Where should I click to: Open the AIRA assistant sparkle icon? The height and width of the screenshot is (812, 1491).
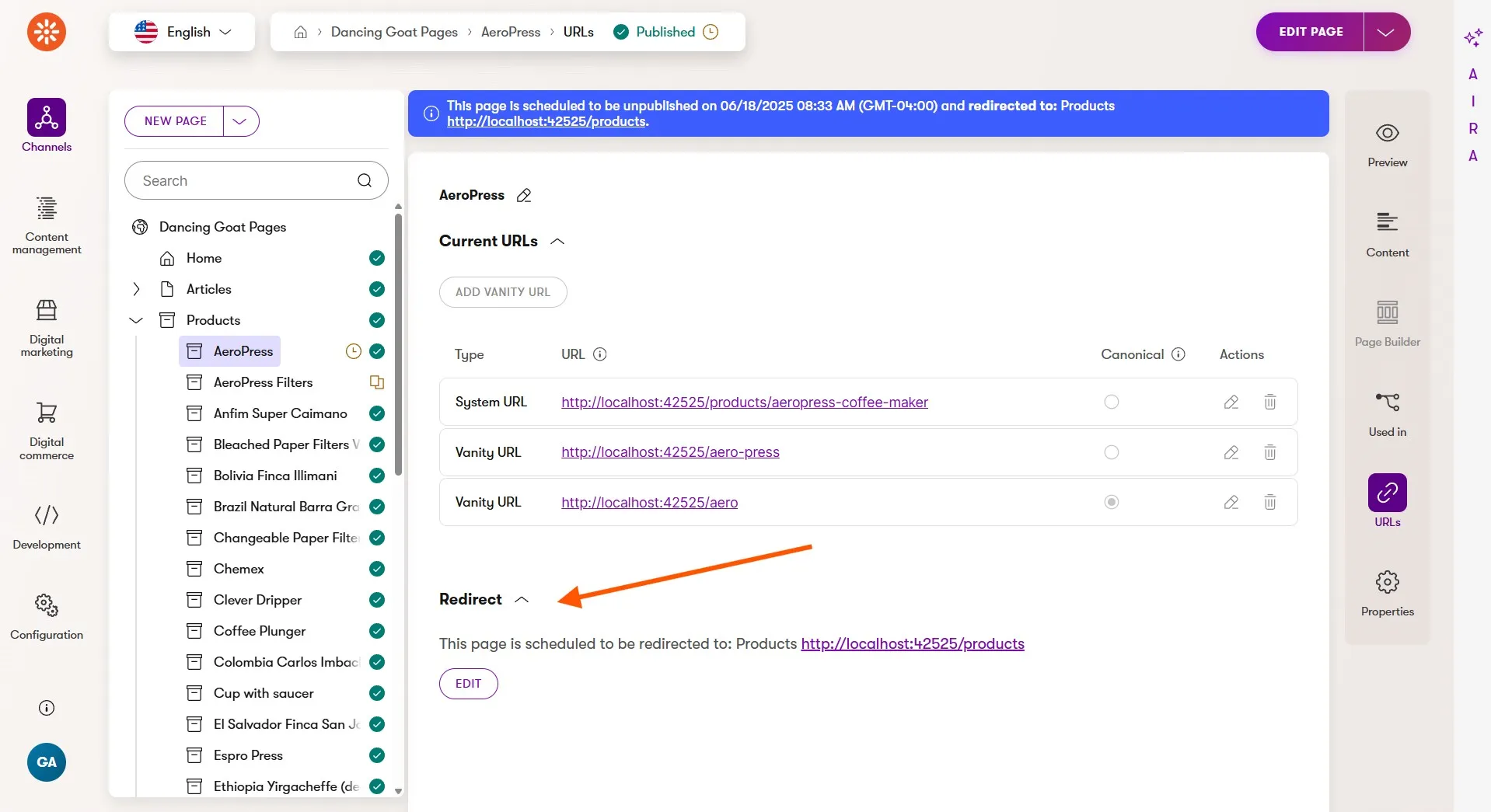pyautogui.click(x=1472, y=37)
